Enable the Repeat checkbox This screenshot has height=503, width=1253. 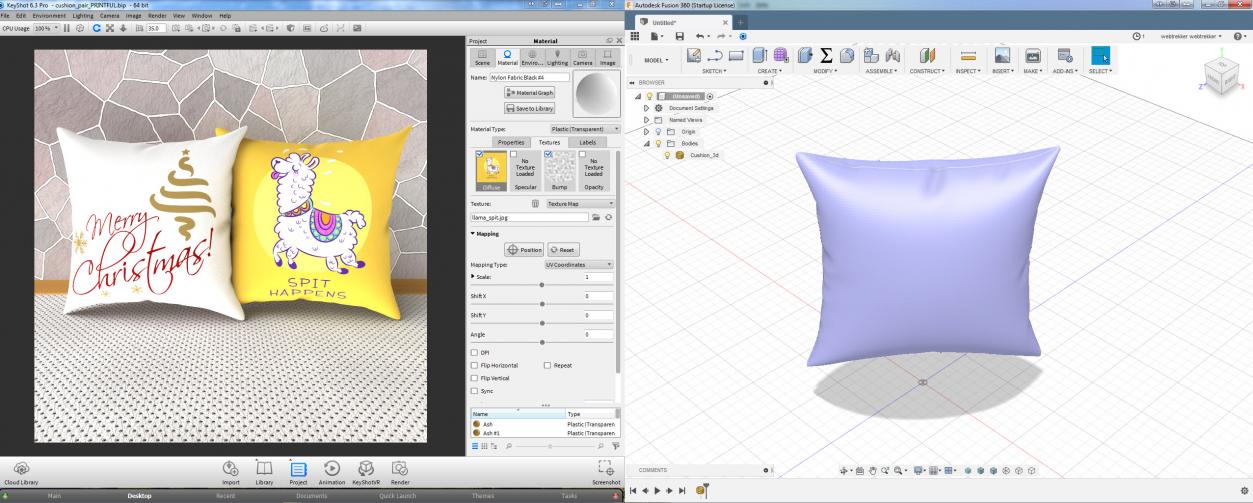coord(547,365)
